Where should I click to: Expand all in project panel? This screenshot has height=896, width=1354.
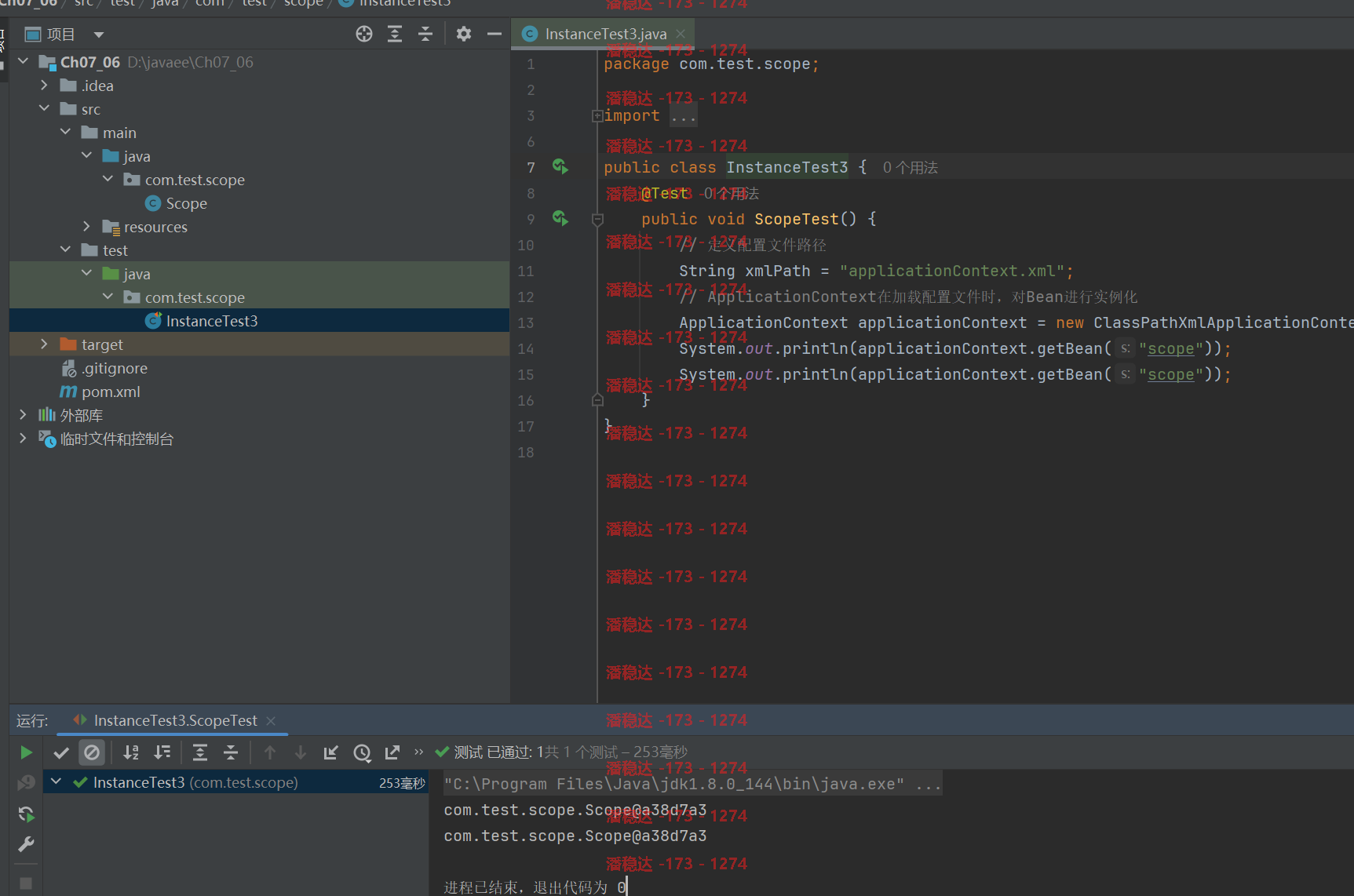click(394, 34)
